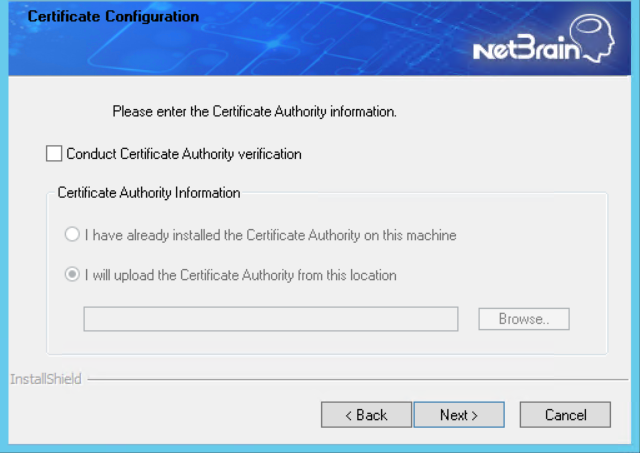Click the InstallShield label
The image size is (640, 453).
pos(46,380)
